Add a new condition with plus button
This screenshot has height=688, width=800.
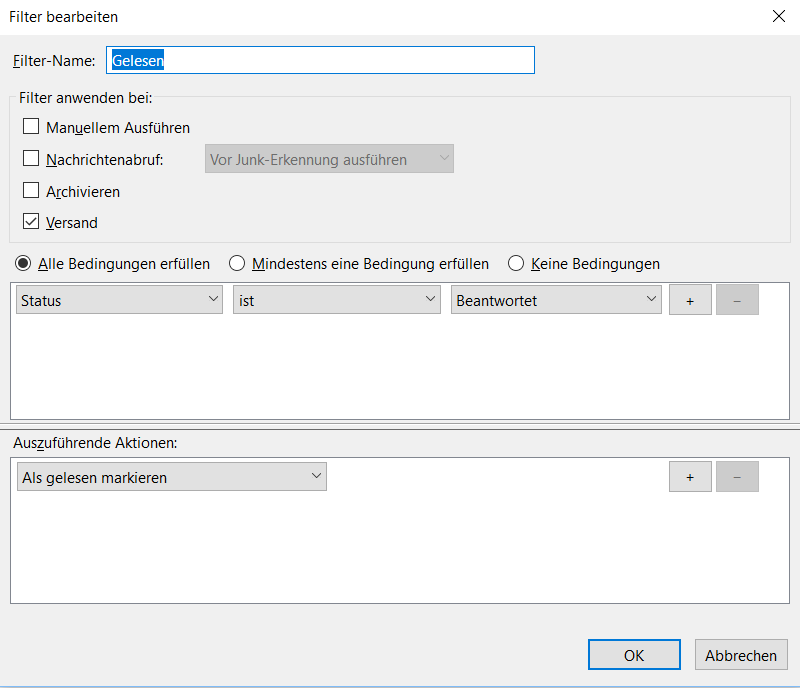point(690,300)
